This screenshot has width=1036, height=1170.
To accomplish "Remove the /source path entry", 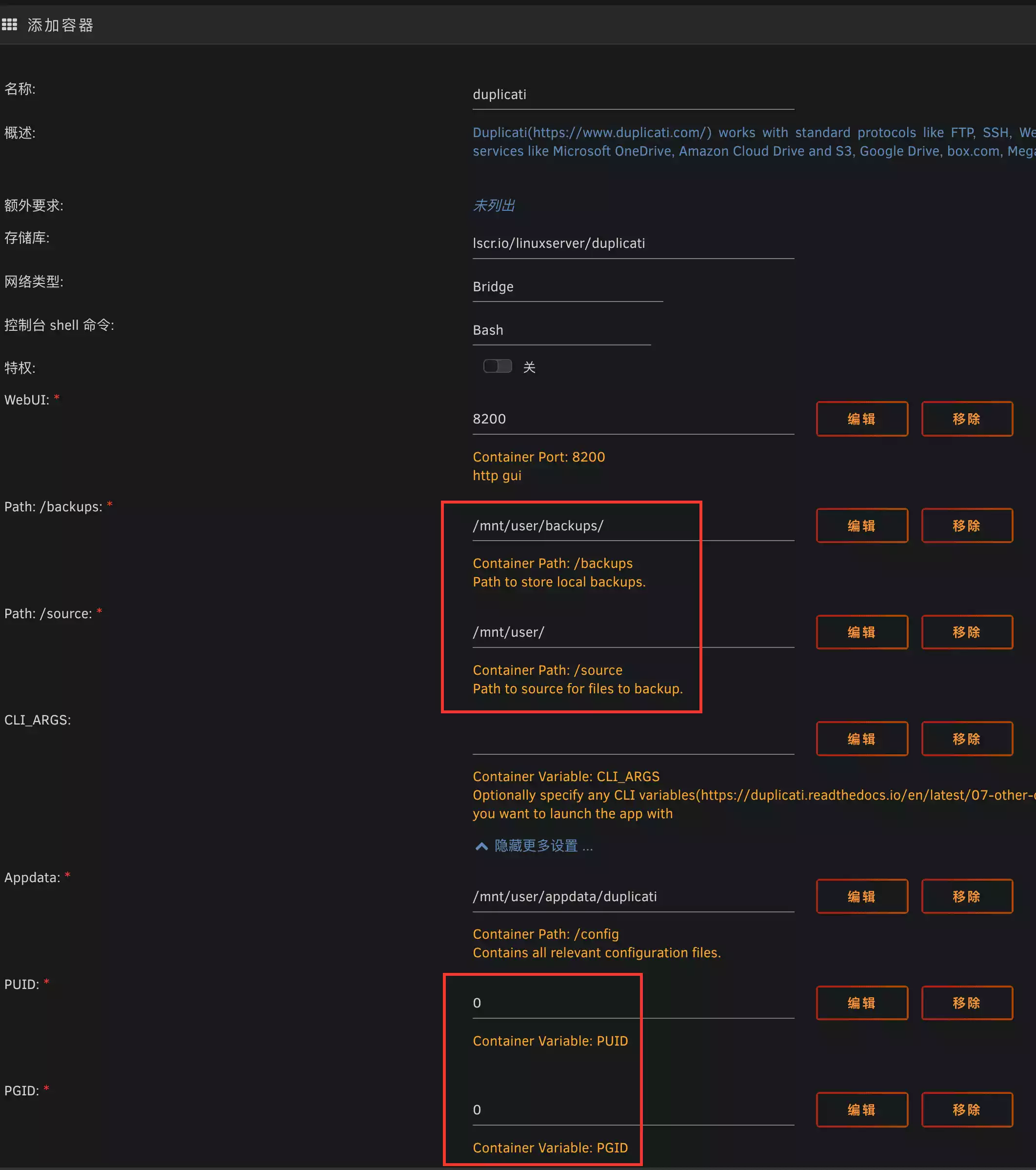I will coord(966,632).
